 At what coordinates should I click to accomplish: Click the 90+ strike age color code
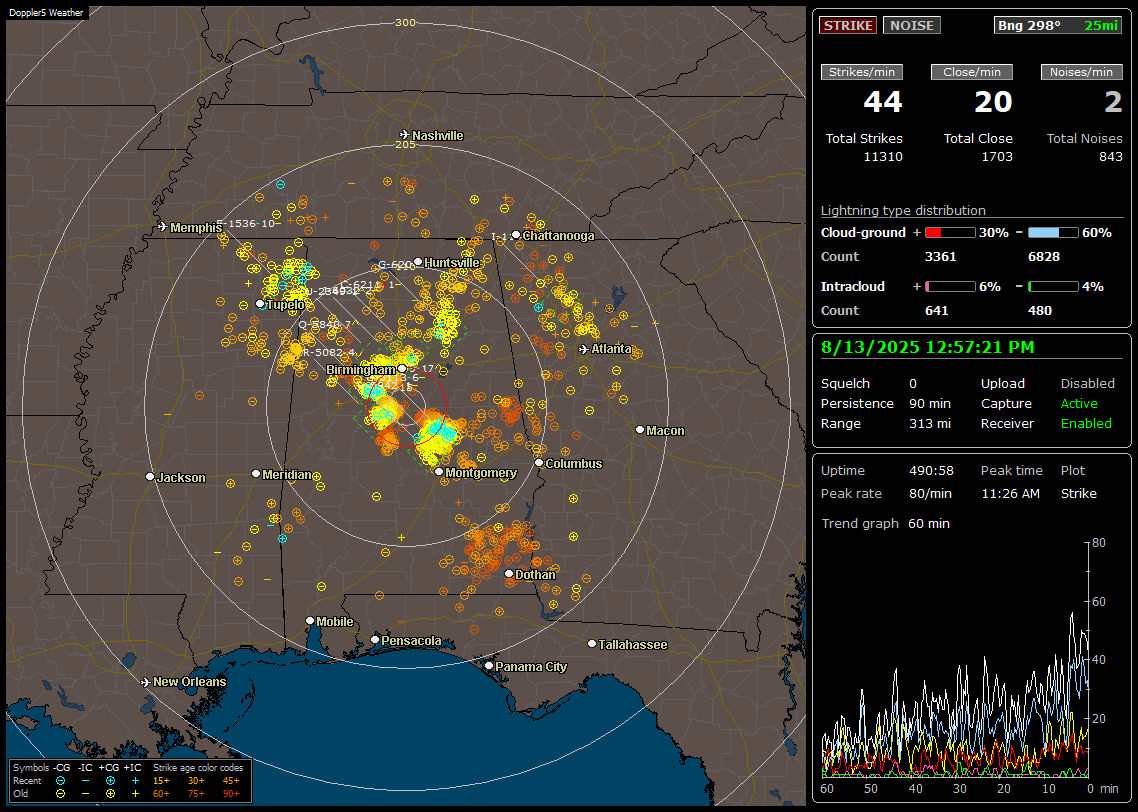pyautogui.click(x=231, y=794)
